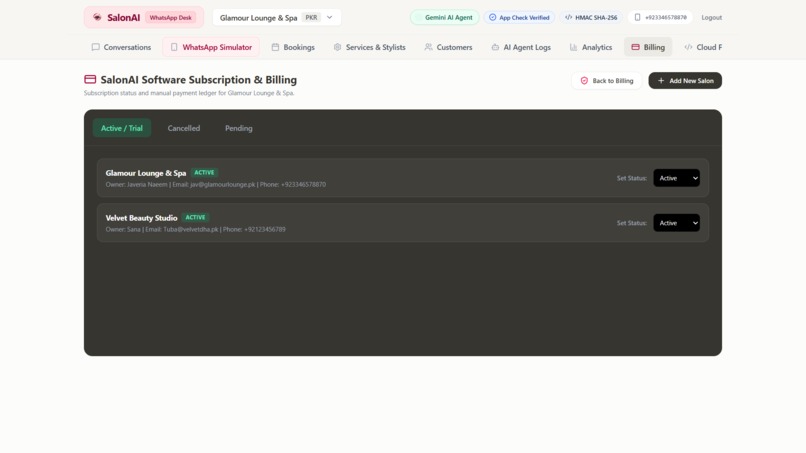Click the Bookings calendar icon
This screenshot has height=453, width=806.
point(276,47)
